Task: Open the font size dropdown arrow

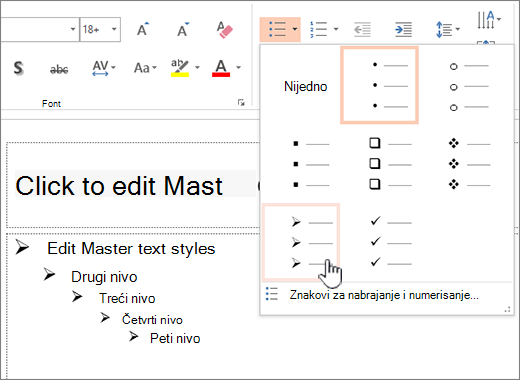Action: [x=114, y=29]
